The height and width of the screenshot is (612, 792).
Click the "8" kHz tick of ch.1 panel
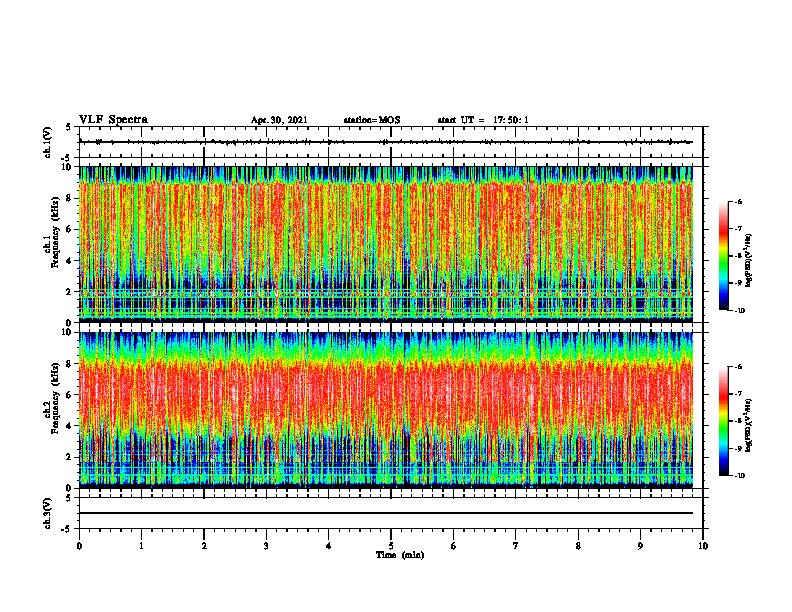pos(70,198)
